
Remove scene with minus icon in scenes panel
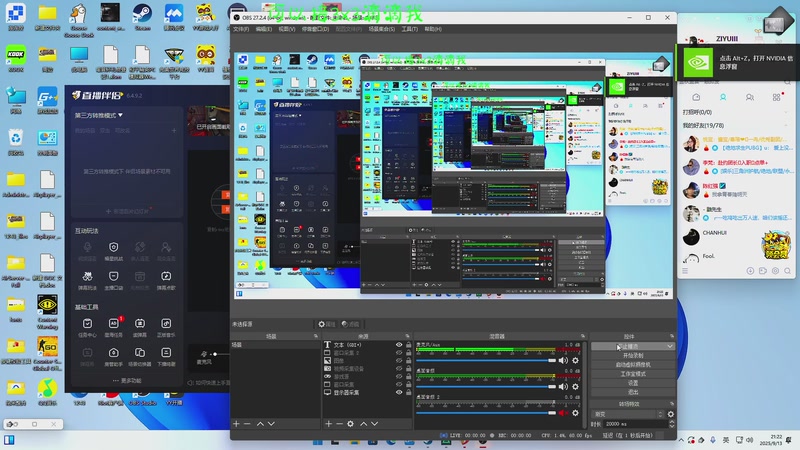coord(247,424)
